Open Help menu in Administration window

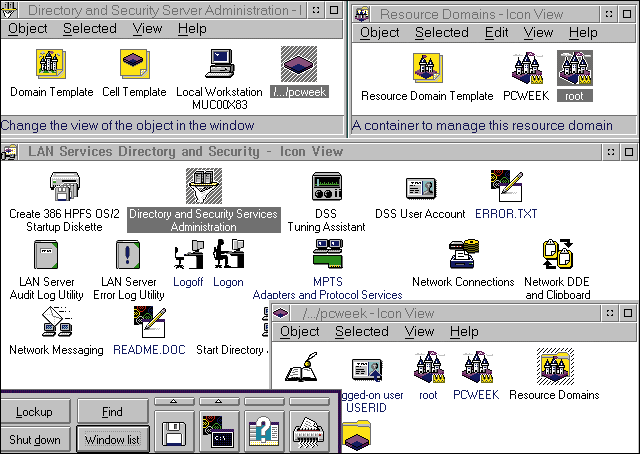pyautogui.click(x=192, y=29)
